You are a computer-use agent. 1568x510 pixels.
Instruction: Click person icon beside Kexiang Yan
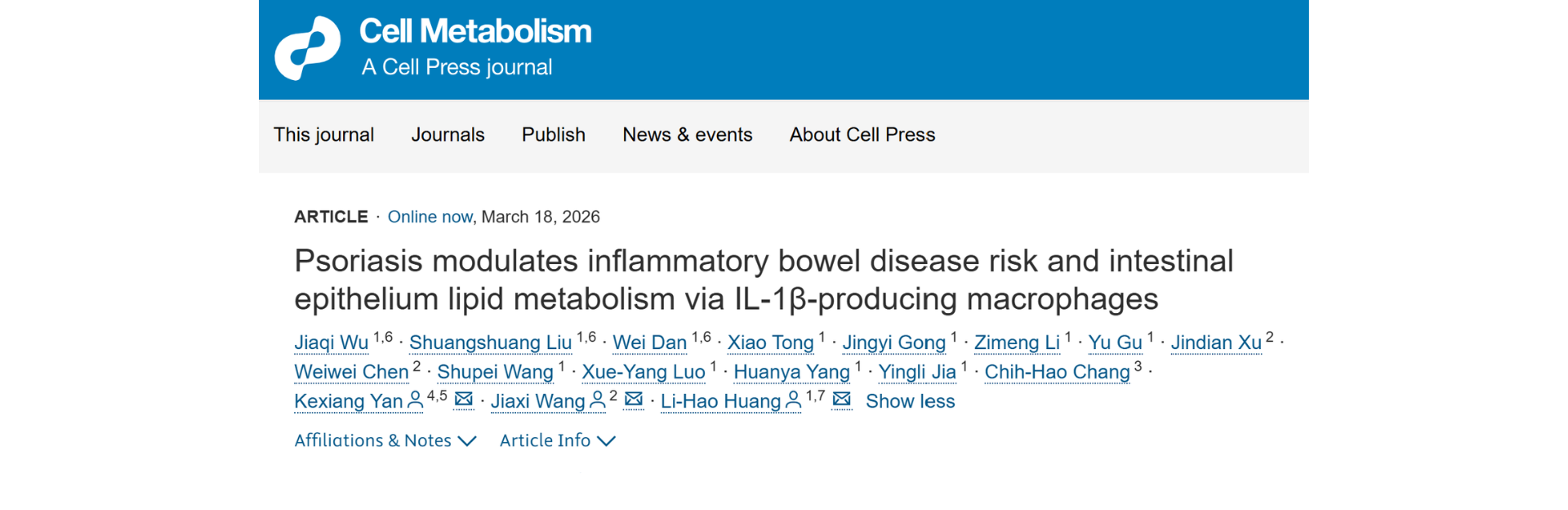[416, 400]
